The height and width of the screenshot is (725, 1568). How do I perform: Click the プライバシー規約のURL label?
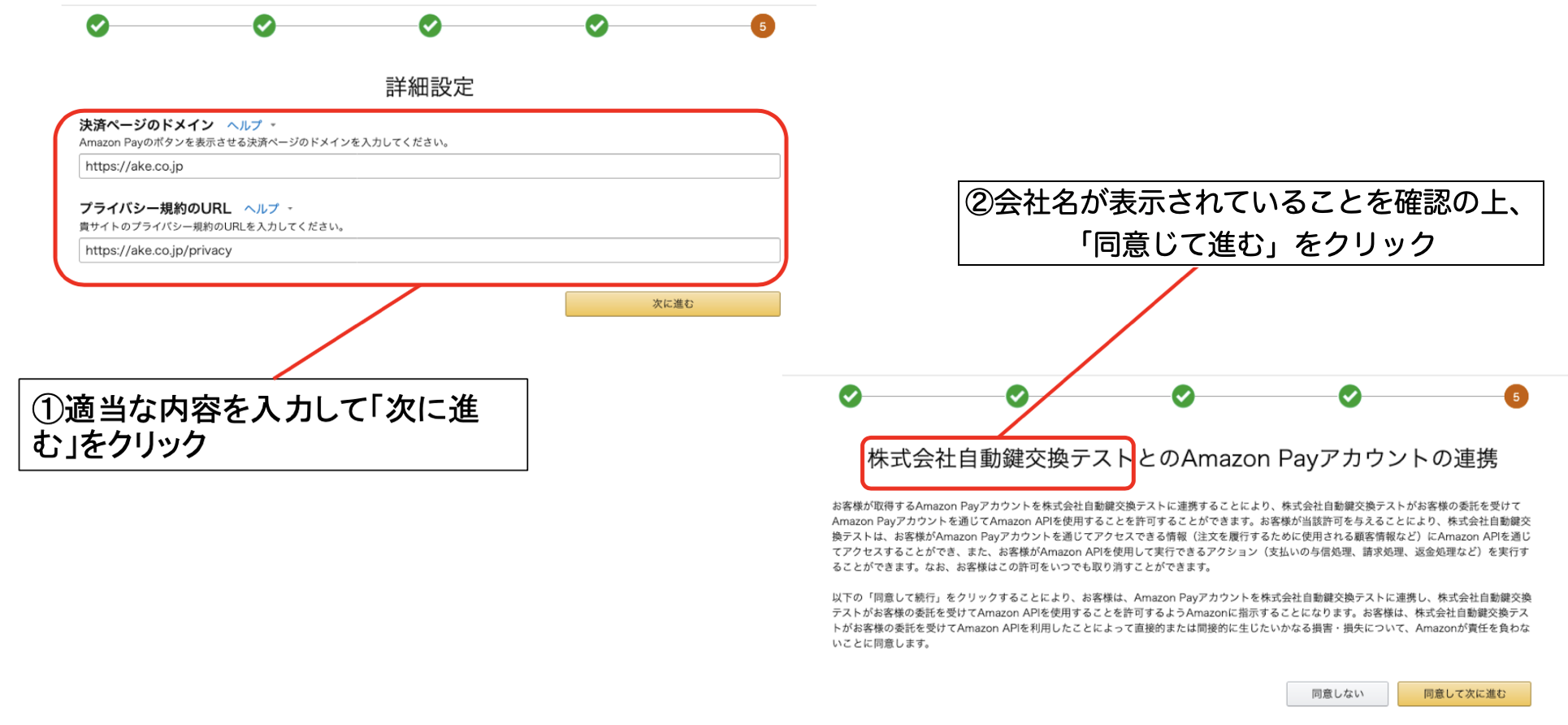(x=155, y=209)
